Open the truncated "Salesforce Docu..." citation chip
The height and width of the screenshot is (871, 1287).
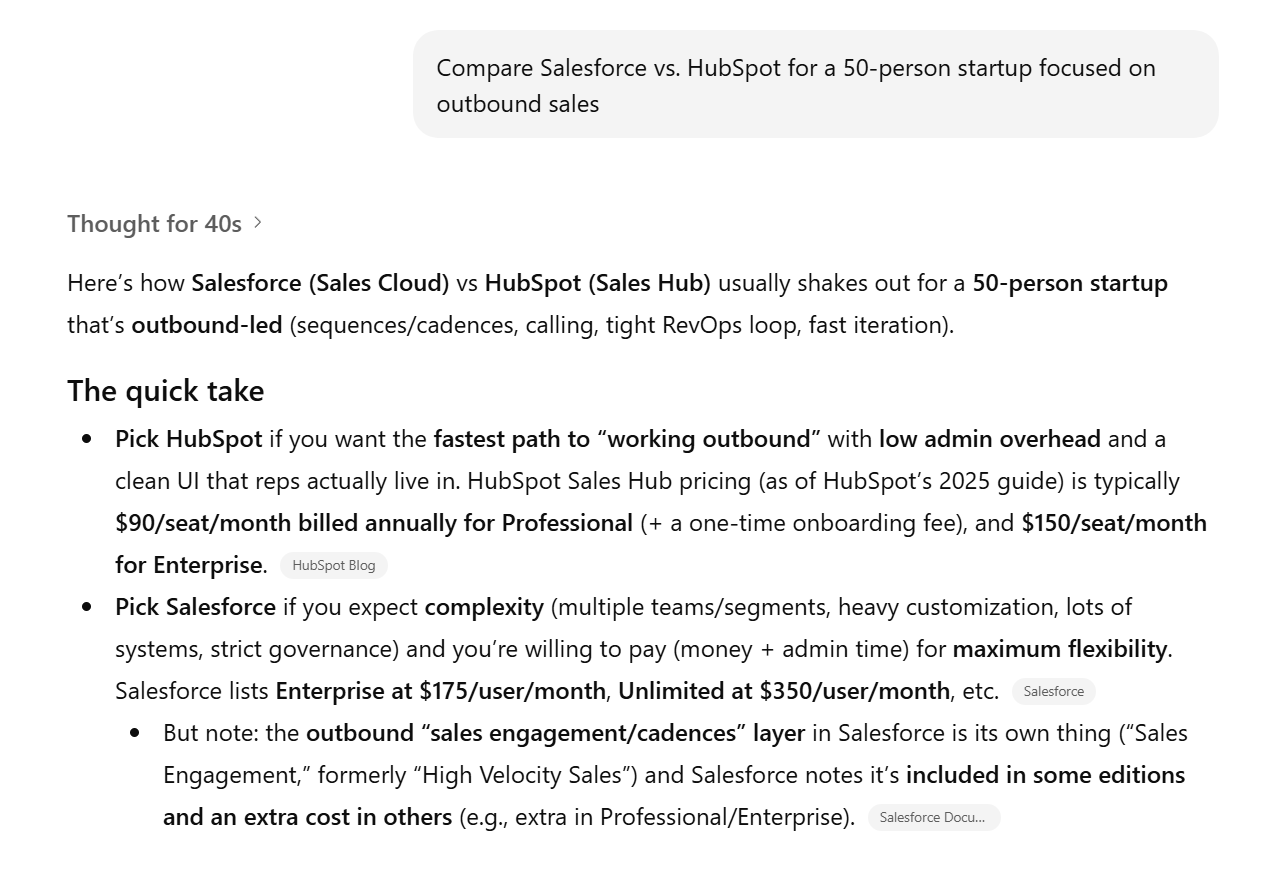933,817
